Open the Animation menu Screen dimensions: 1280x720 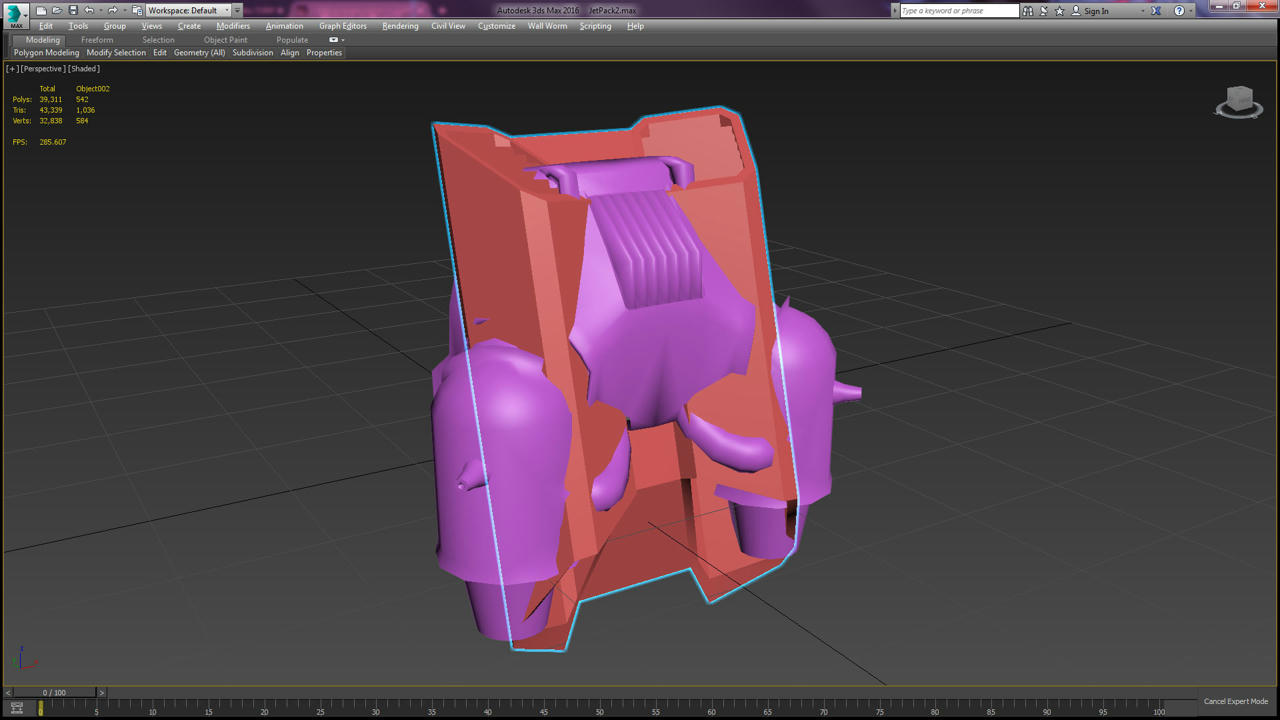[x=284, y=26]
